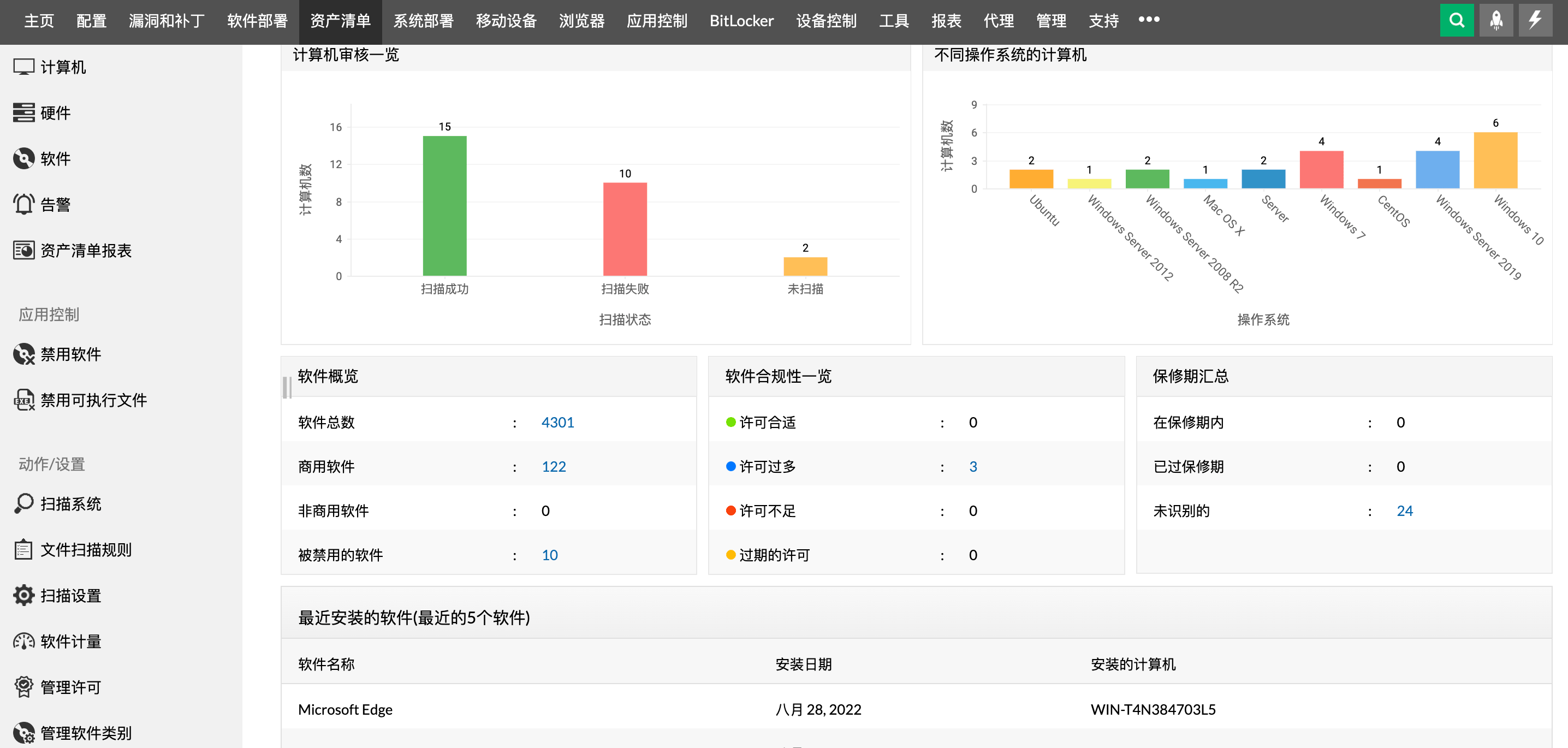Click the green search icon in the header

point(1457,20)
